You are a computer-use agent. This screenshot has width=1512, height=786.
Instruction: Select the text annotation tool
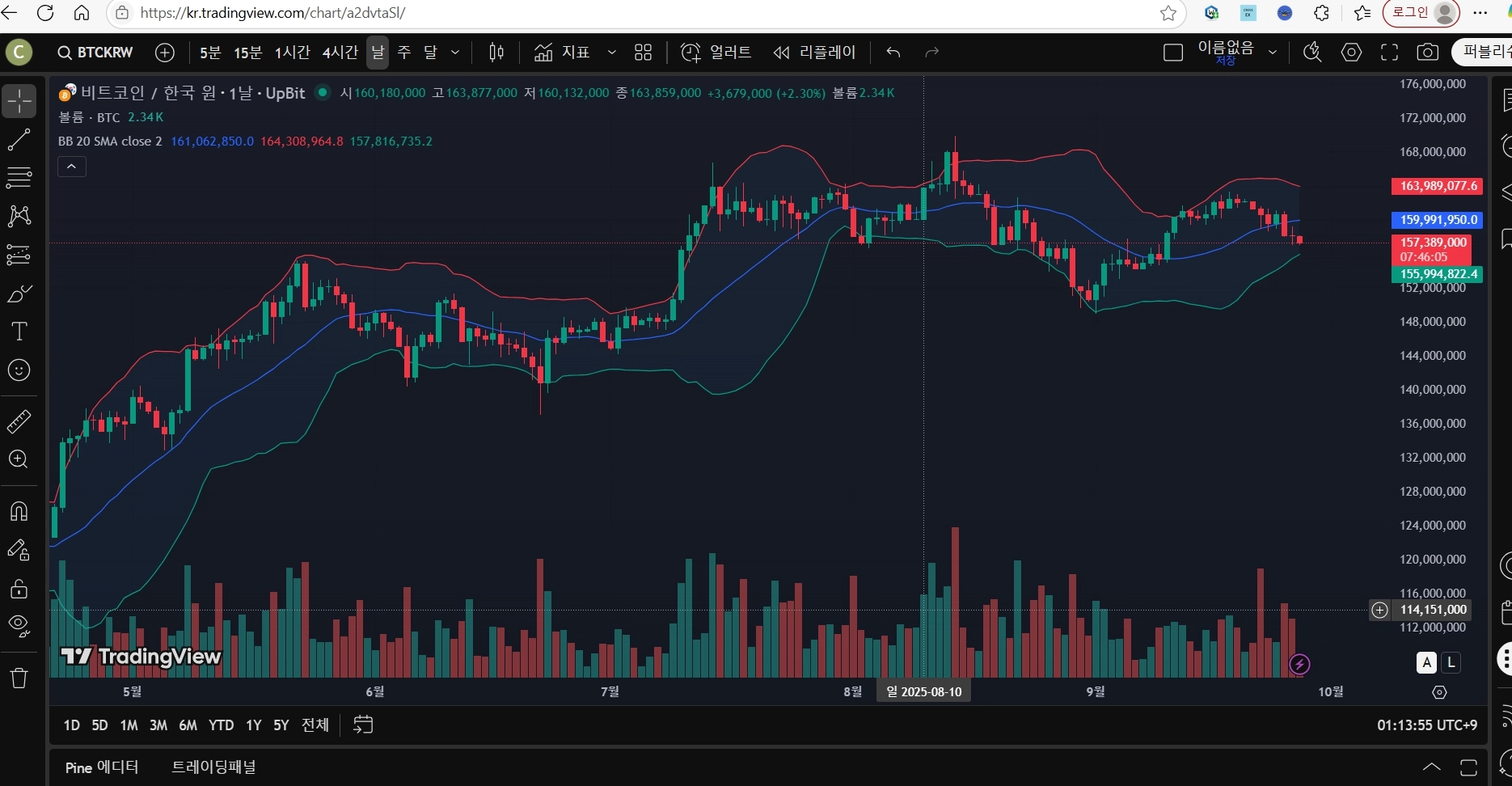click(19, 331)
